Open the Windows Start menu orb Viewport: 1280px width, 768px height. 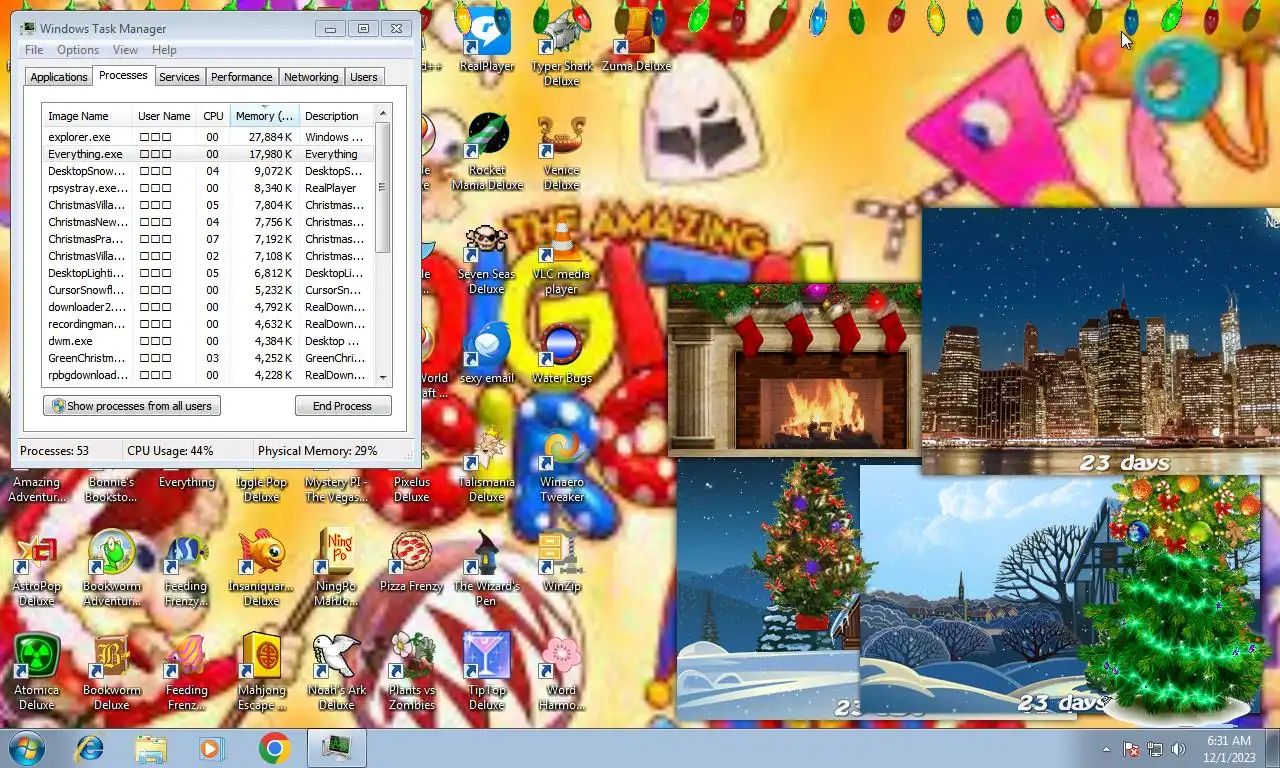click(26, 748)
